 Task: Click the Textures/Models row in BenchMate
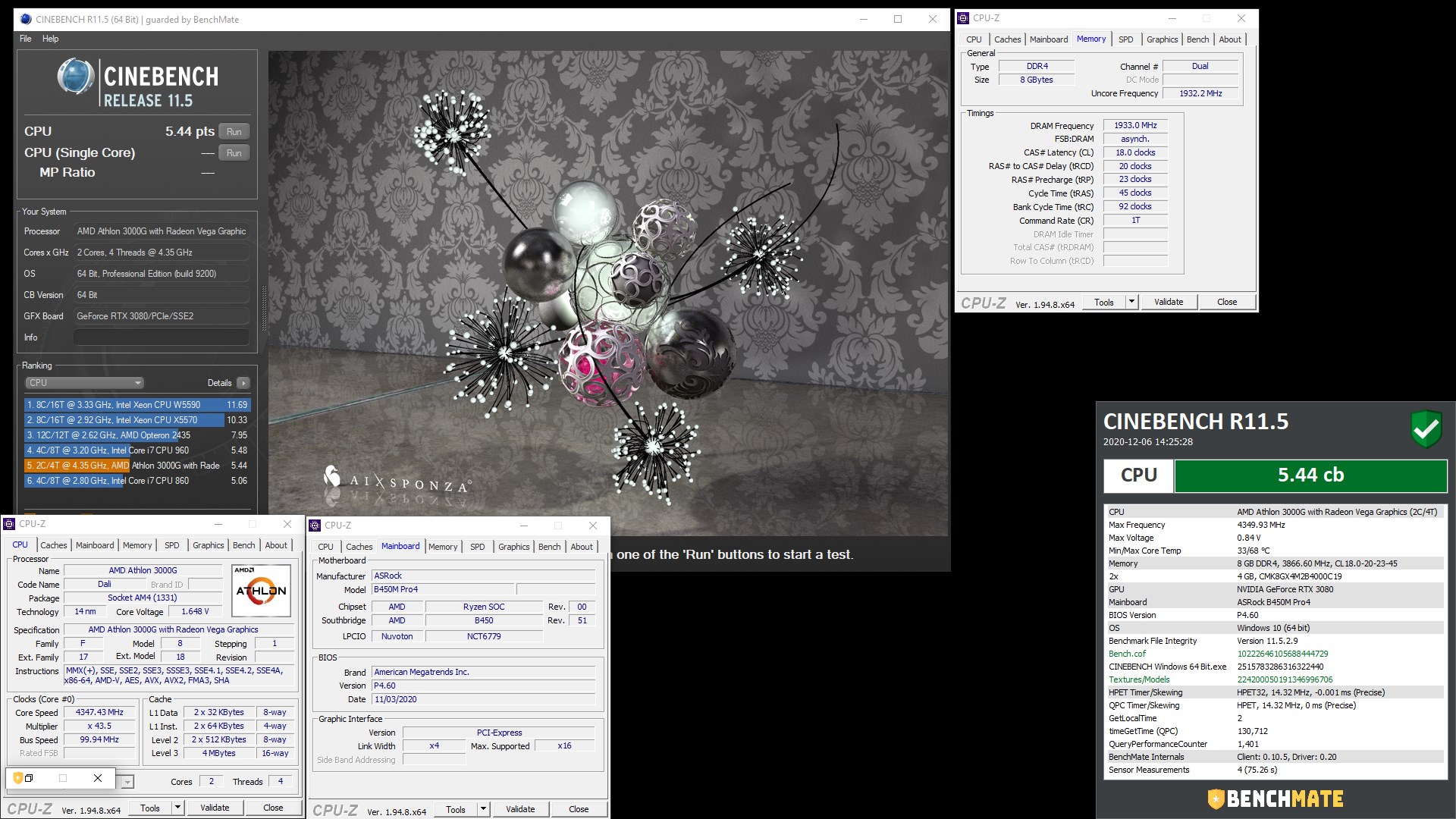coord(1274,679)
